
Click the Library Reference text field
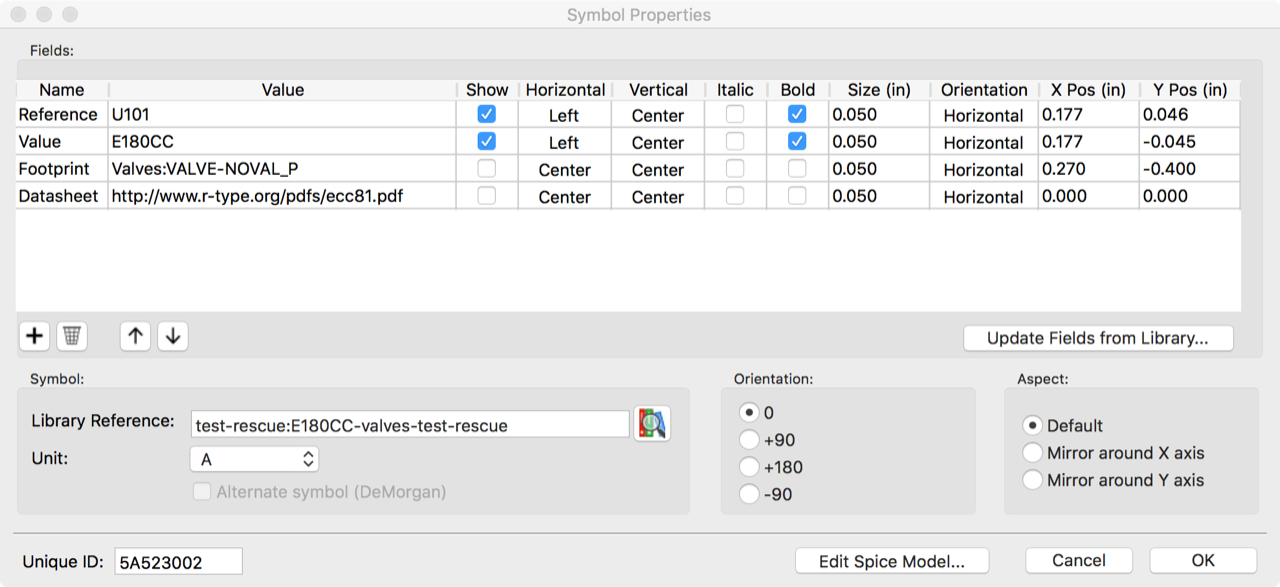(410, 425)
